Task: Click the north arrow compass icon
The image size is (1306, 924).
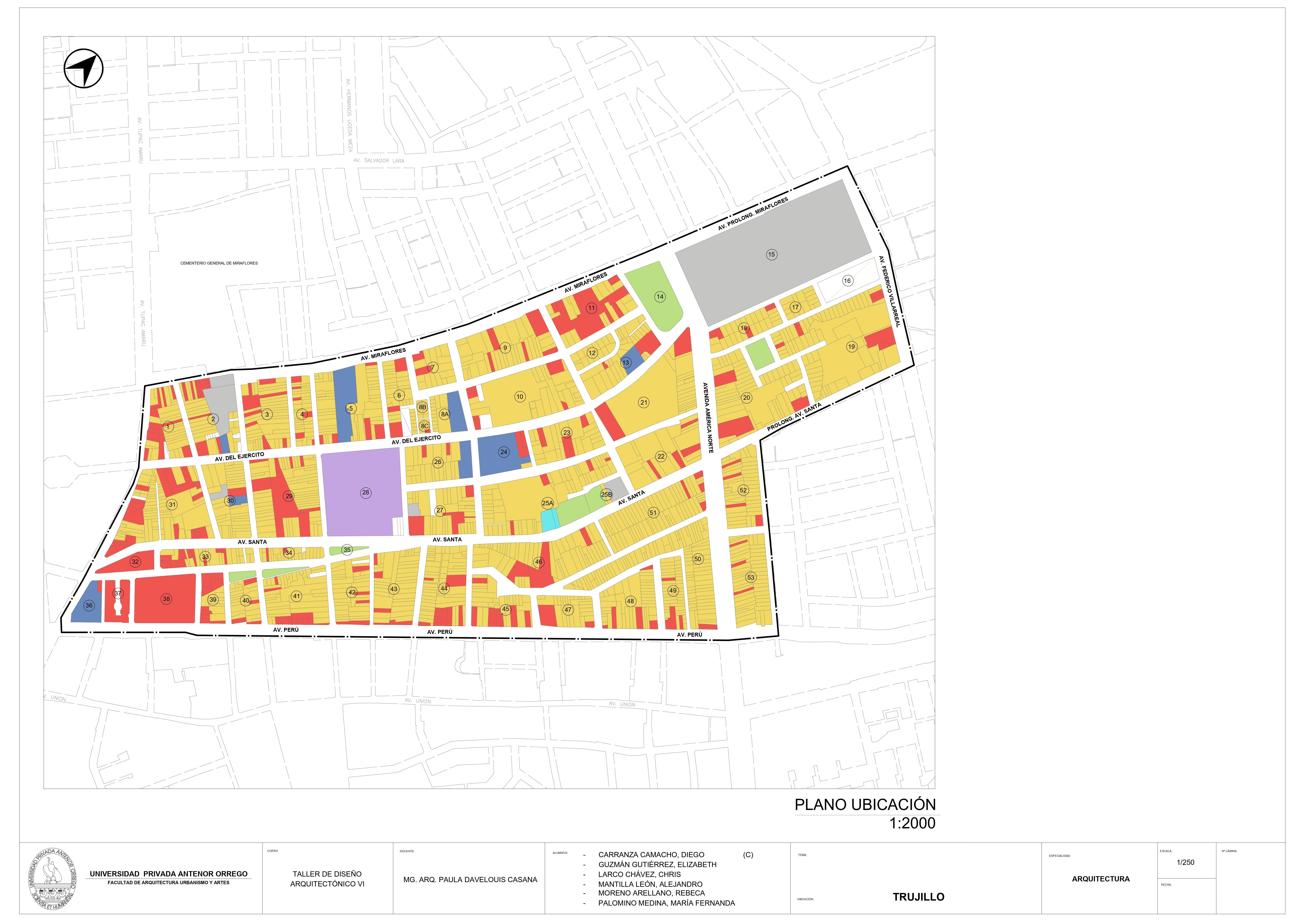Action: 84,68
